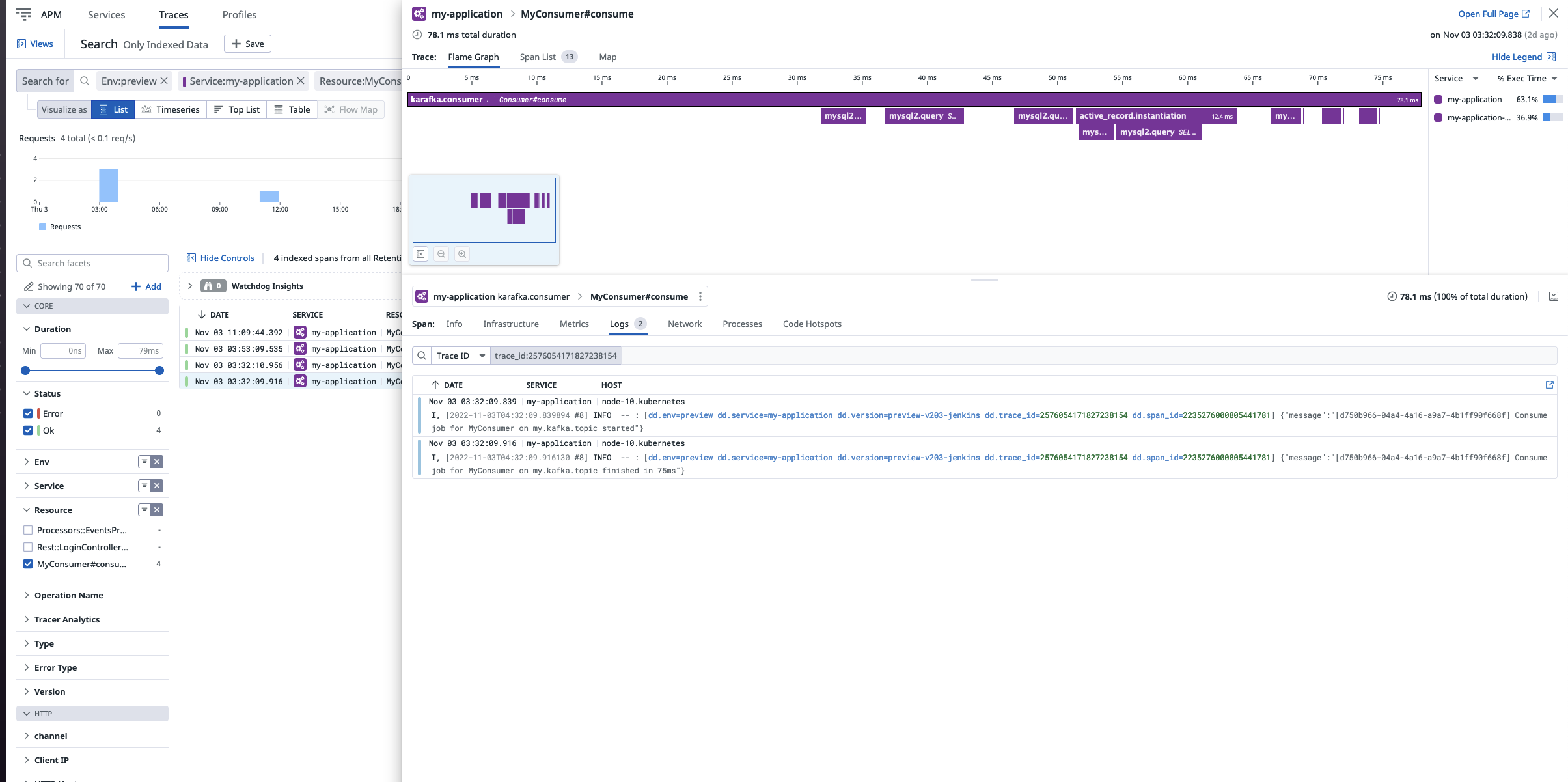1568x782 pixels.
Task: Click the Service facet filter icon
Action: (x=144, y=486)
